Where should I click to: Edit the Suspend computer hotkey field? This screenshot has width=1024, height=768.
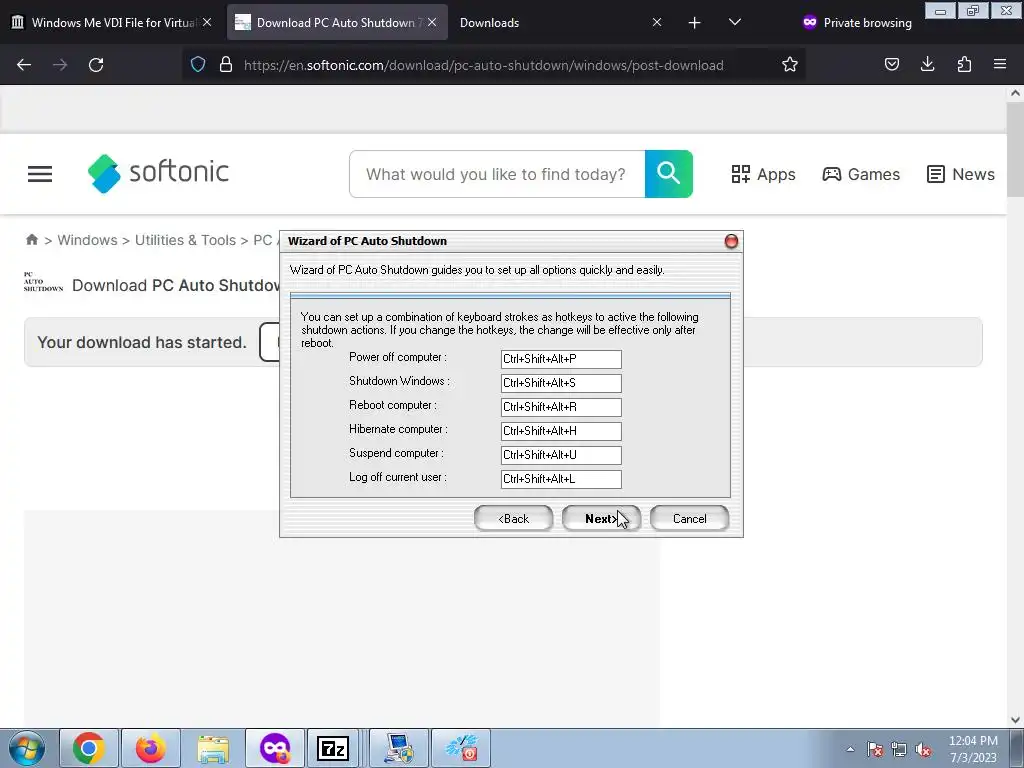coord(561,455)
